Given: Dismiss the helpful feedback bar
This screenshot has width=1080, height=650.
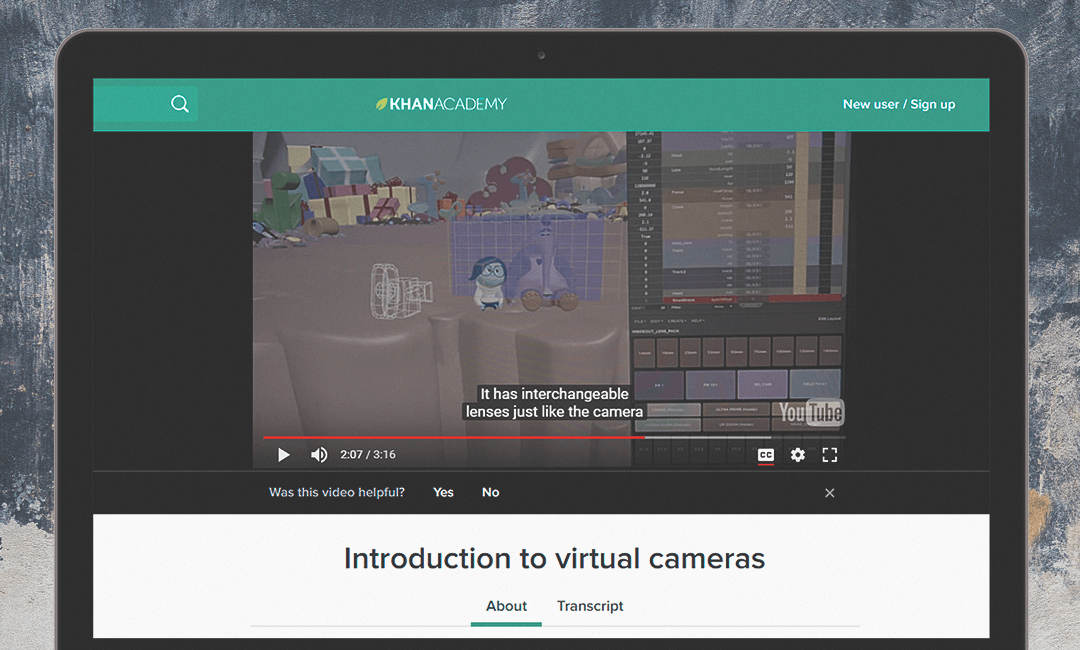Looking at the screenshot, I should pyautogui.click(x=829, y=493).
